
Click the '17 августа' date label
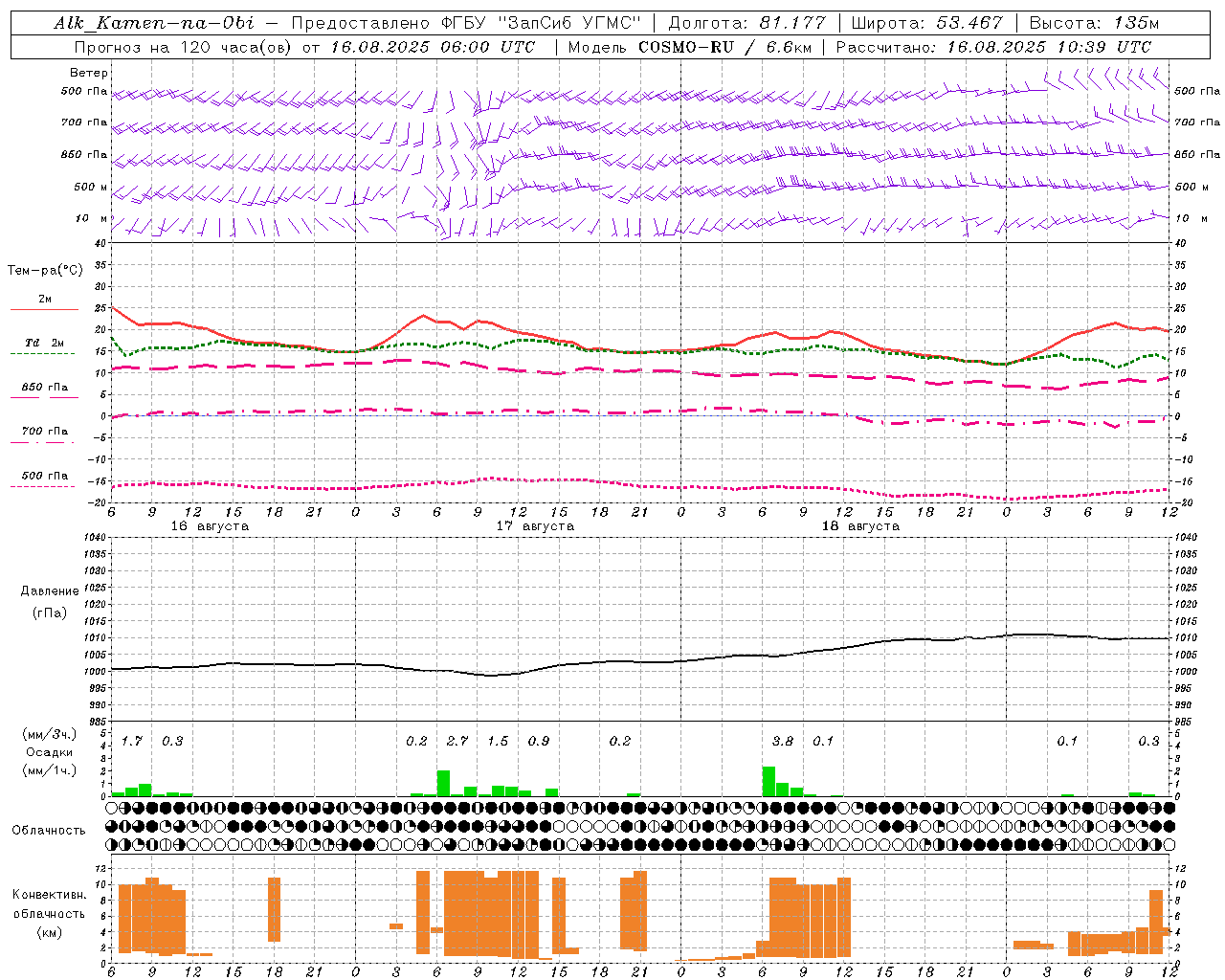coord(535,526)
